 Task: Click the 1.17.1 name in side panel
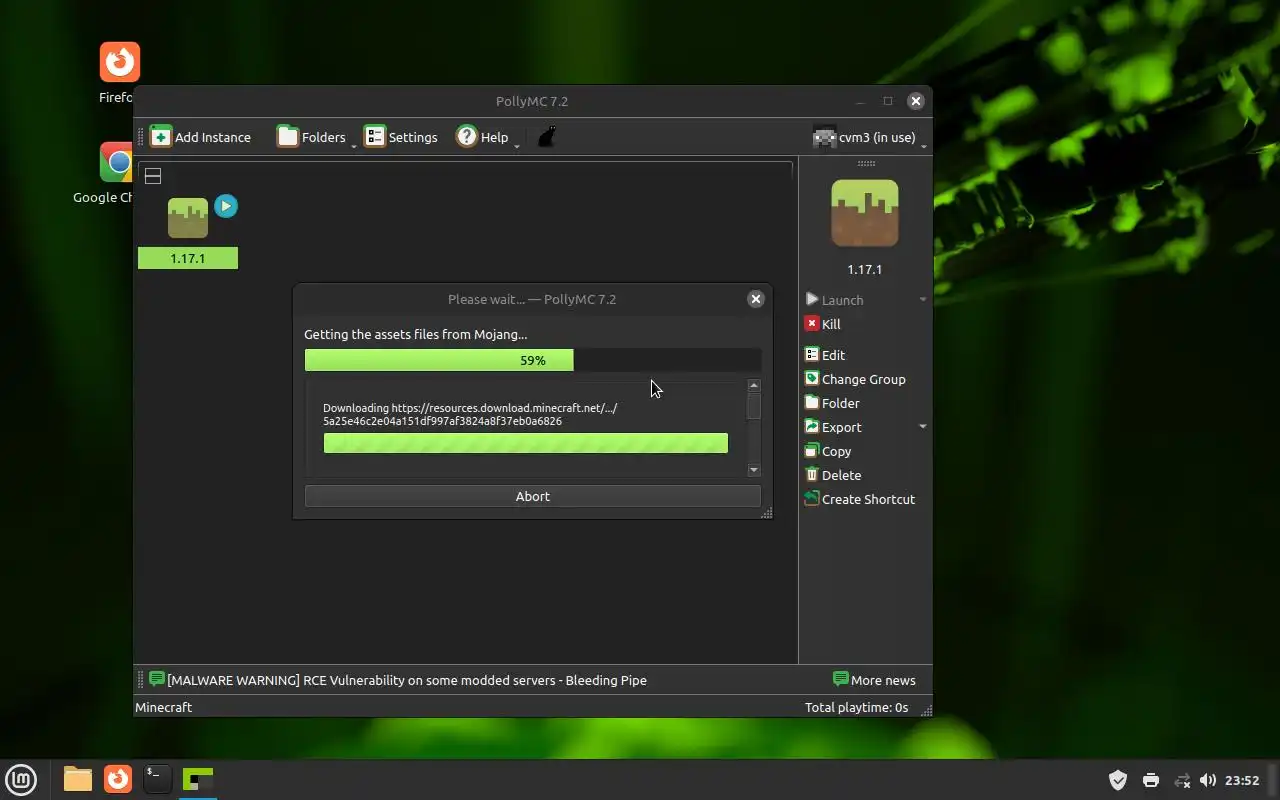[865, 269]
